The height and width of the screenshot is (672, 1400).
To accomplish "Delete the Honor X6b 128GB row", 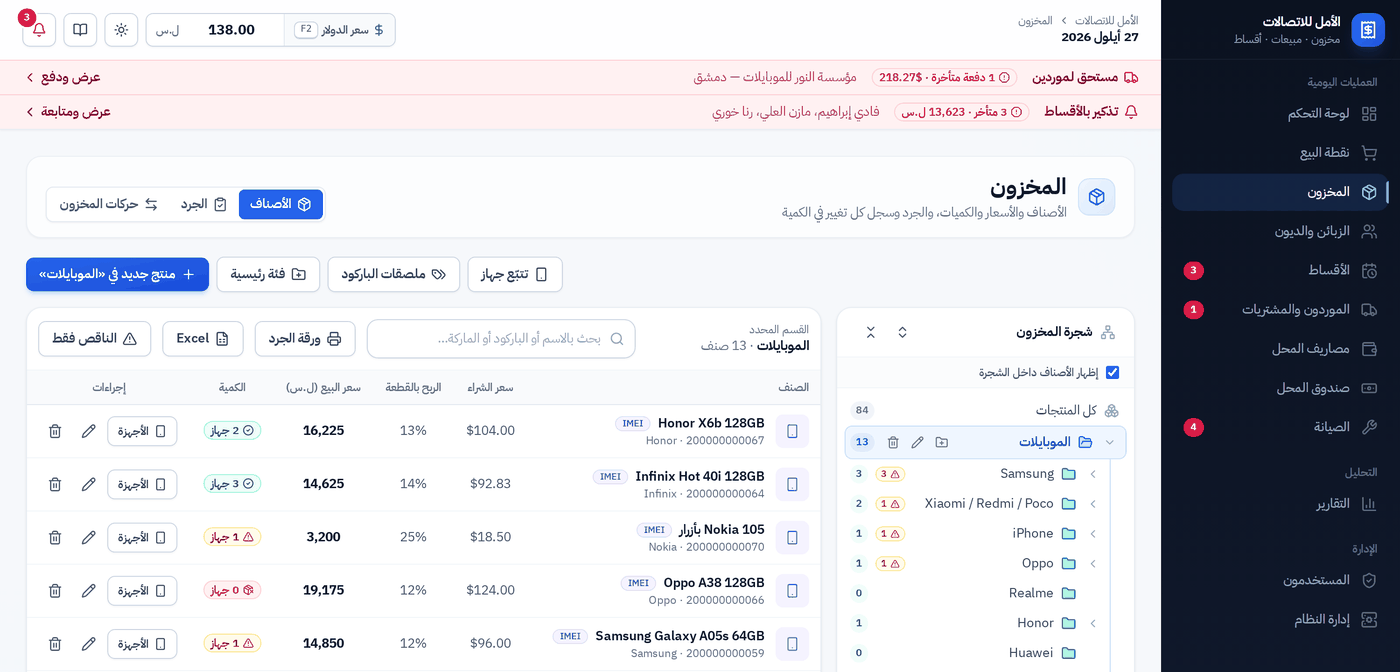I will (55, 431).
